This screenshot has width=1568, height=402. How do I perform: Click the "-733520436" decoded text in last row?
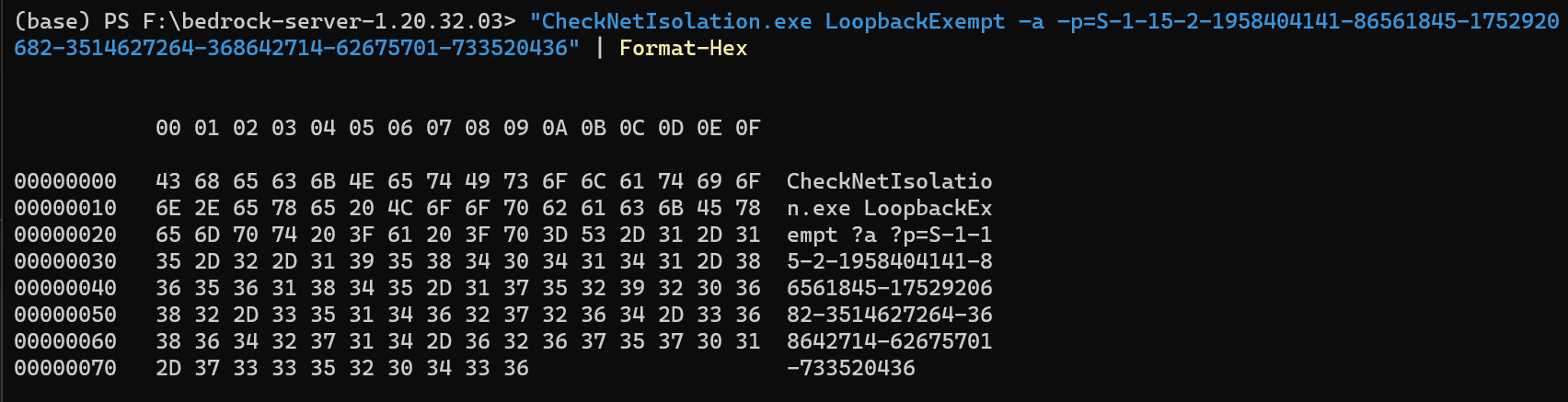tap(851, 368)
